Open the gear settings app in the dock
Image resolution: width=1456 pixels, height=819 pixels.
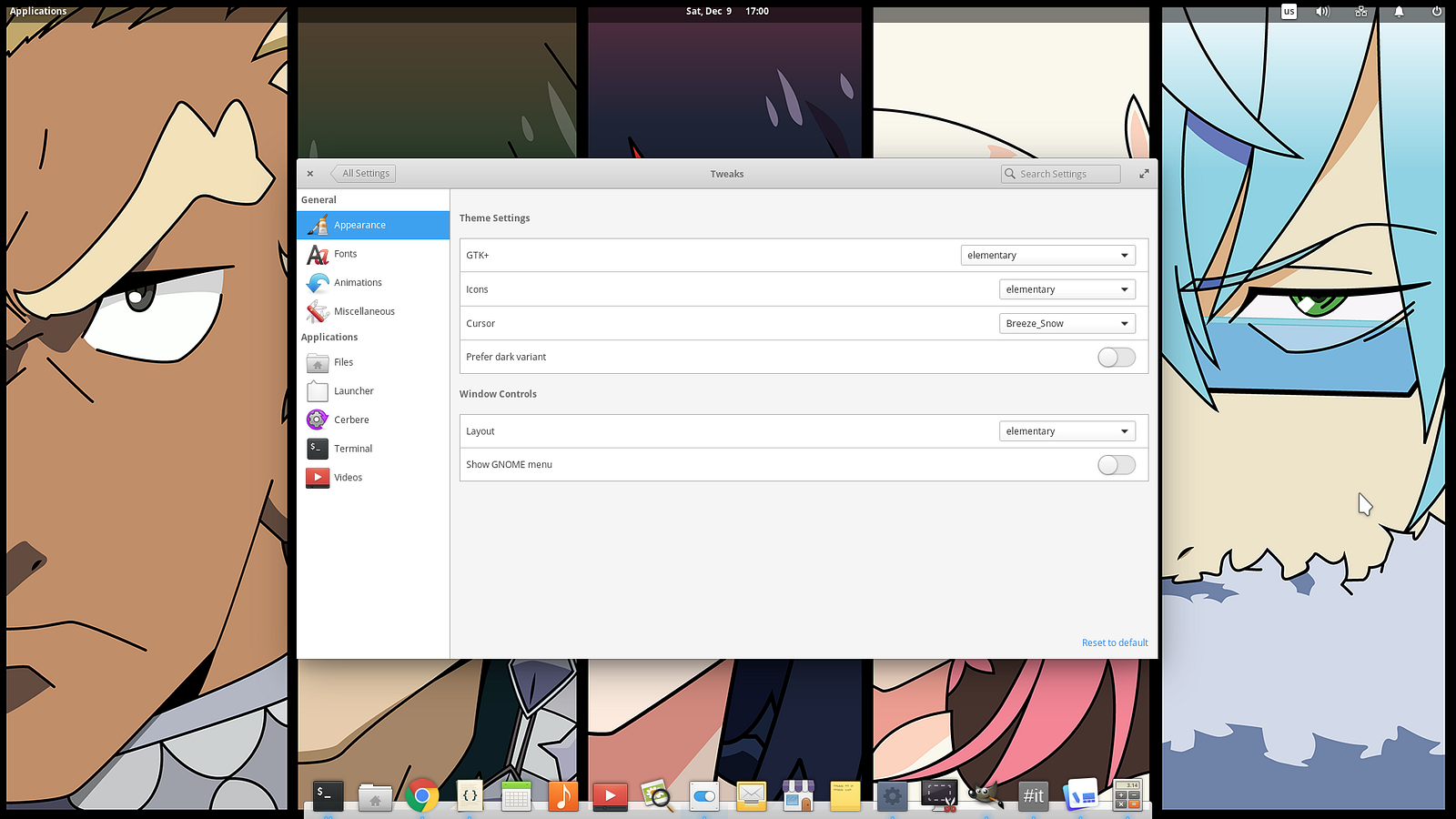point(893,796)
